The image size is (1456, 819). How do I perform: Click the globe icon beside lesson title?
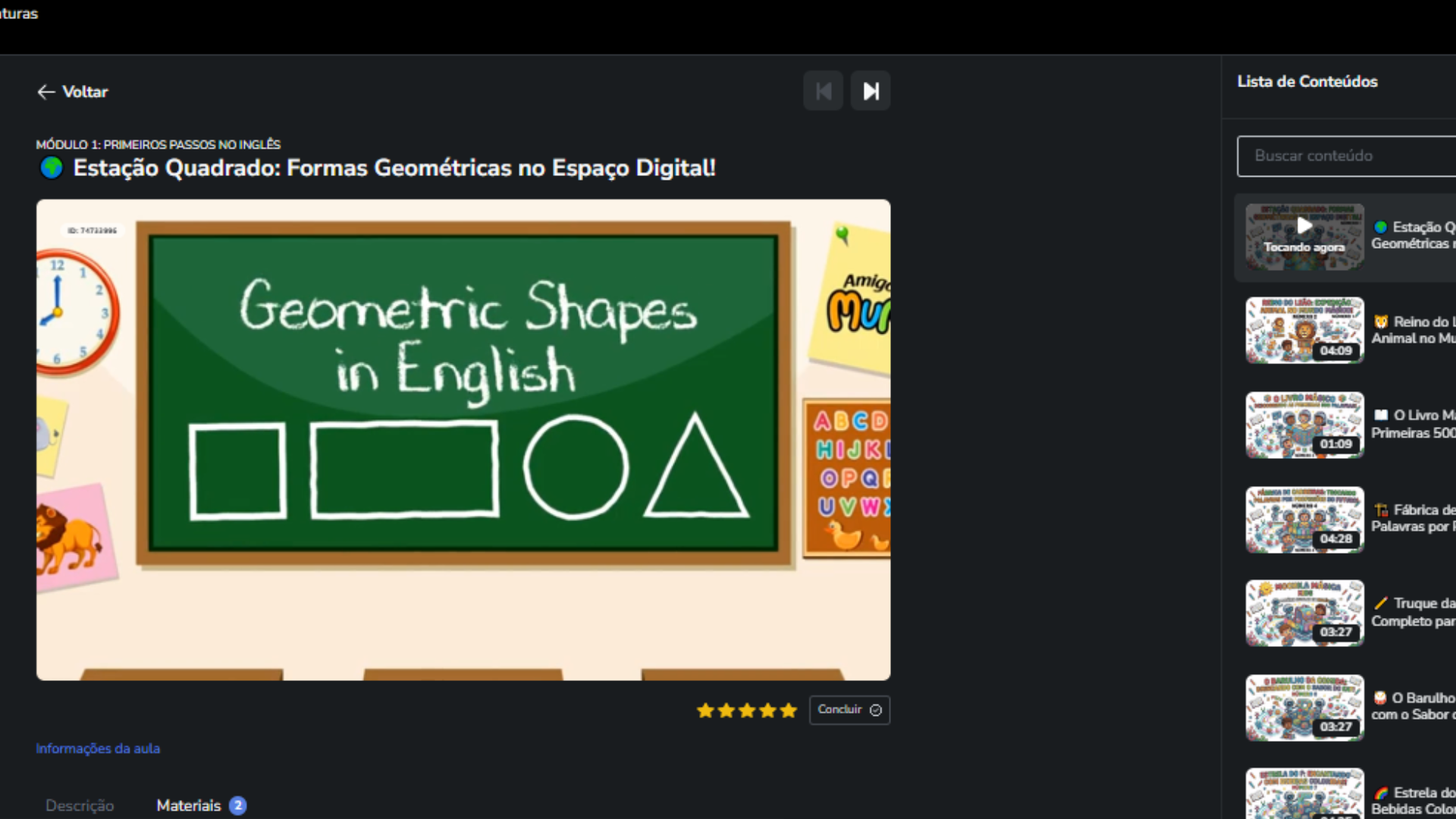[x=52, y=168]
